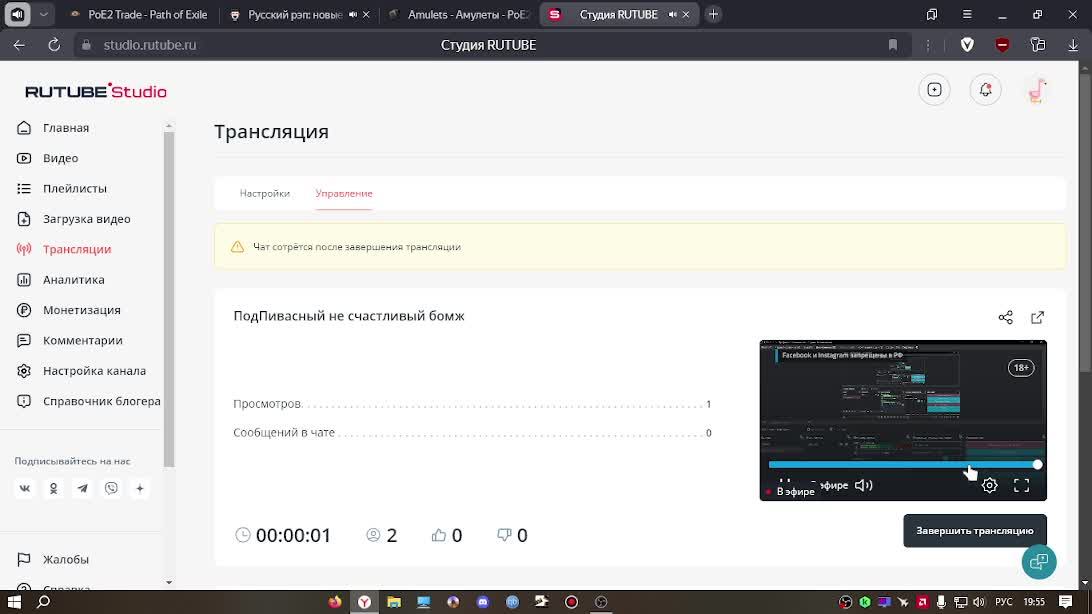Open the browser hamburger menu
The image size is (1092, 614).
(967, 15)
